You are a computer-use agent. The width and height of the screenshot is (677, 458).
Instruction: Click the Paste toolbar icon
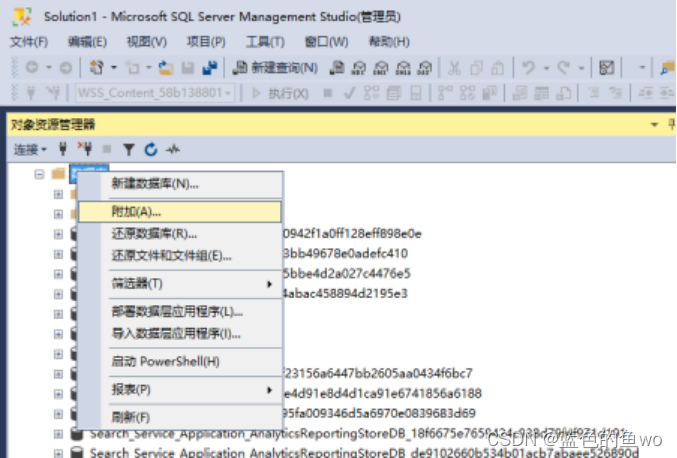498,68
